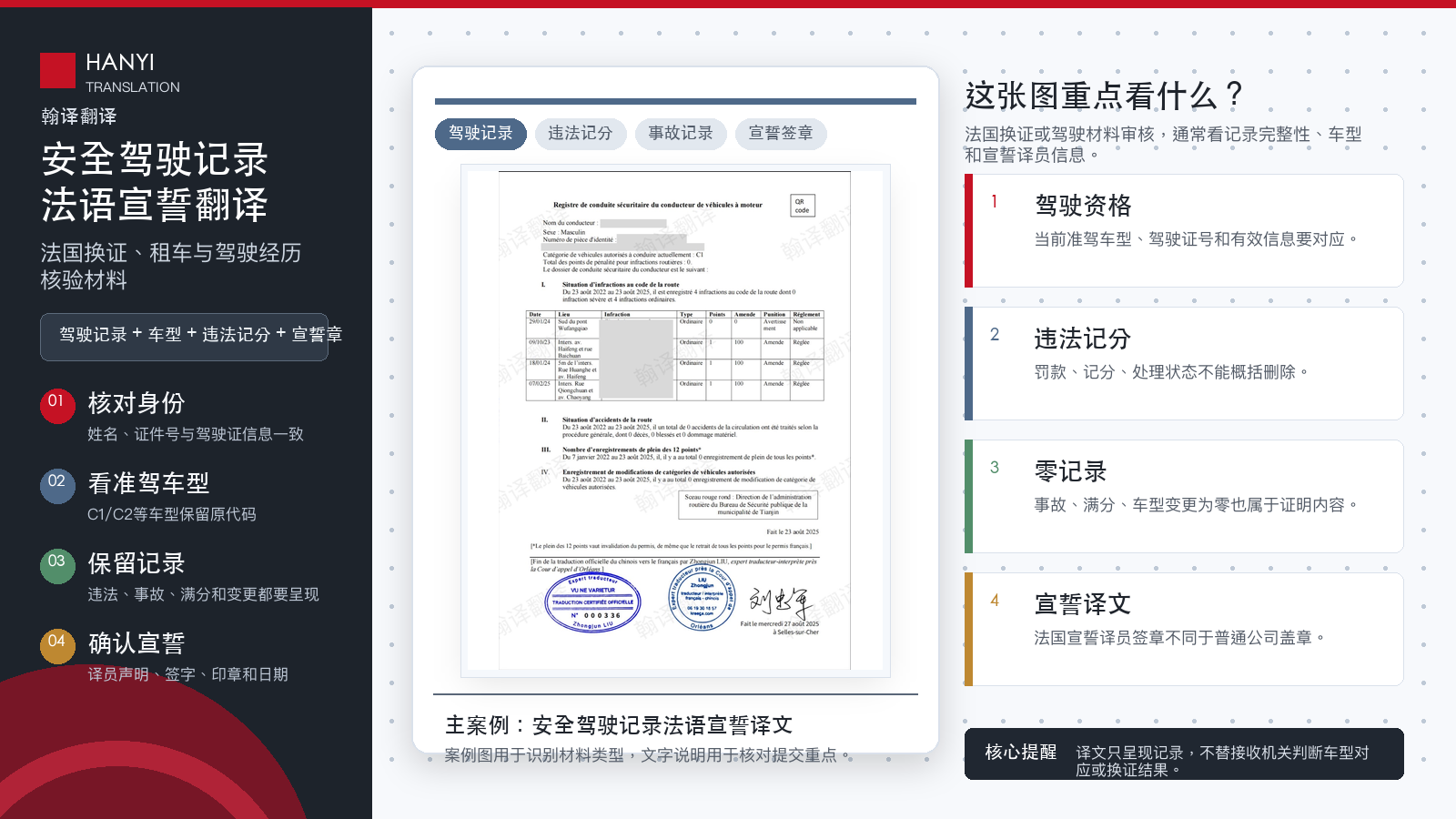The height and width of the screenshot is (819, 1456).
Task: Click the 确认宣誓 step heading
Action: point(136,643)
